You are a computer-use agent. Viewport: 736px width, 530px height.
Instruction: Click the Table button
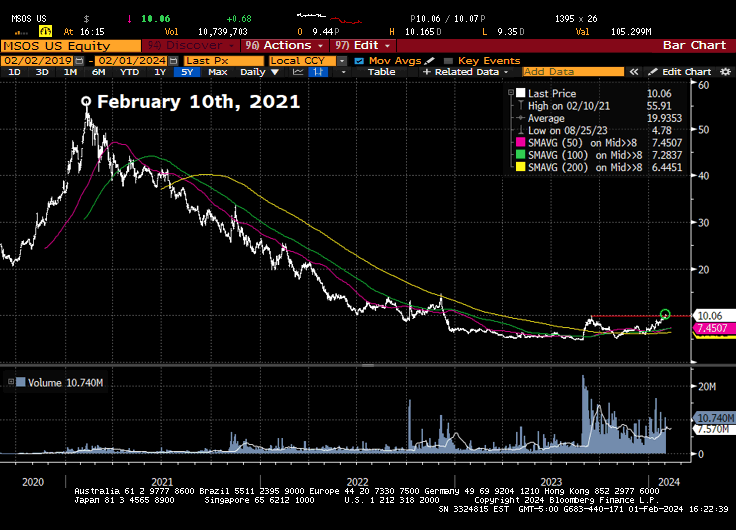point(381,72)
